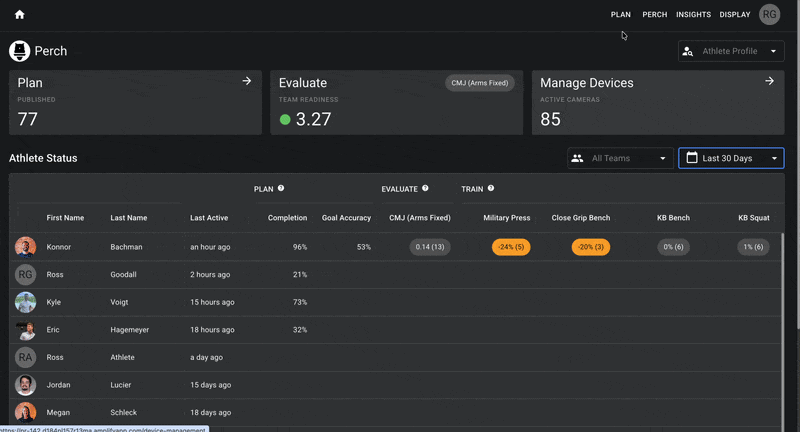Screen dimensions: 800x432
Task: Open Manage Devices arrow icon
Action: click(769, 81)
